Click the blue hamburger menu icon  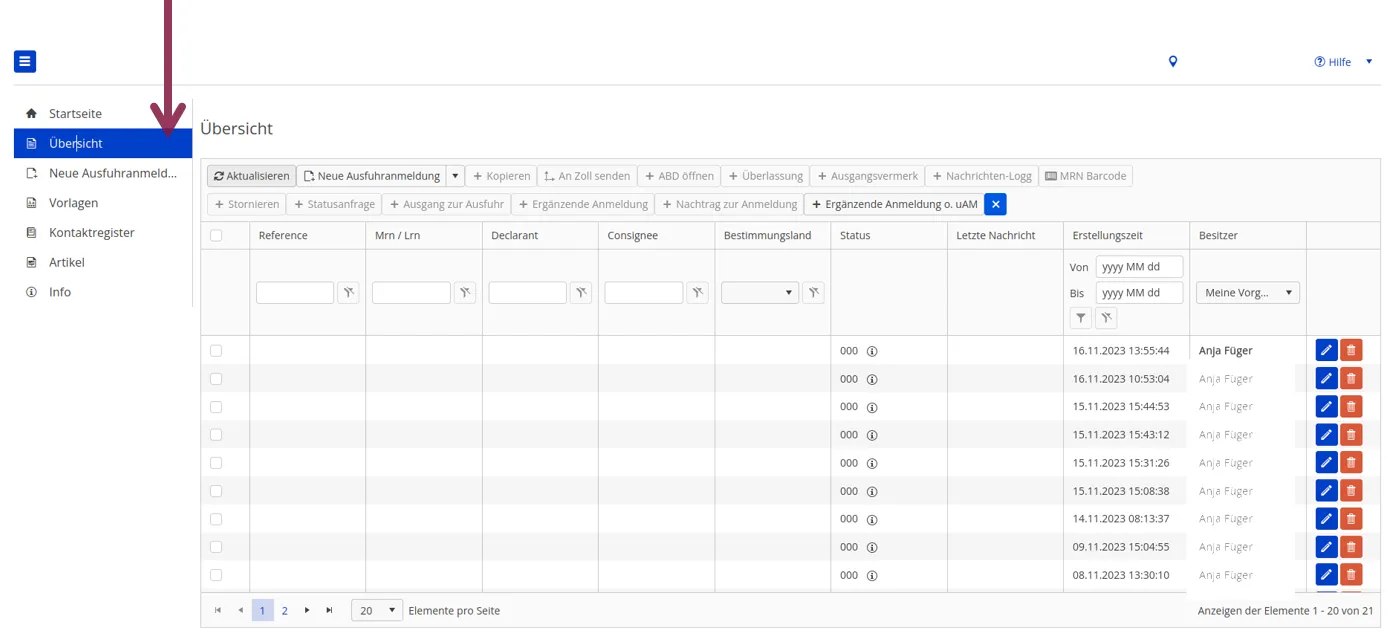(25, 62)
